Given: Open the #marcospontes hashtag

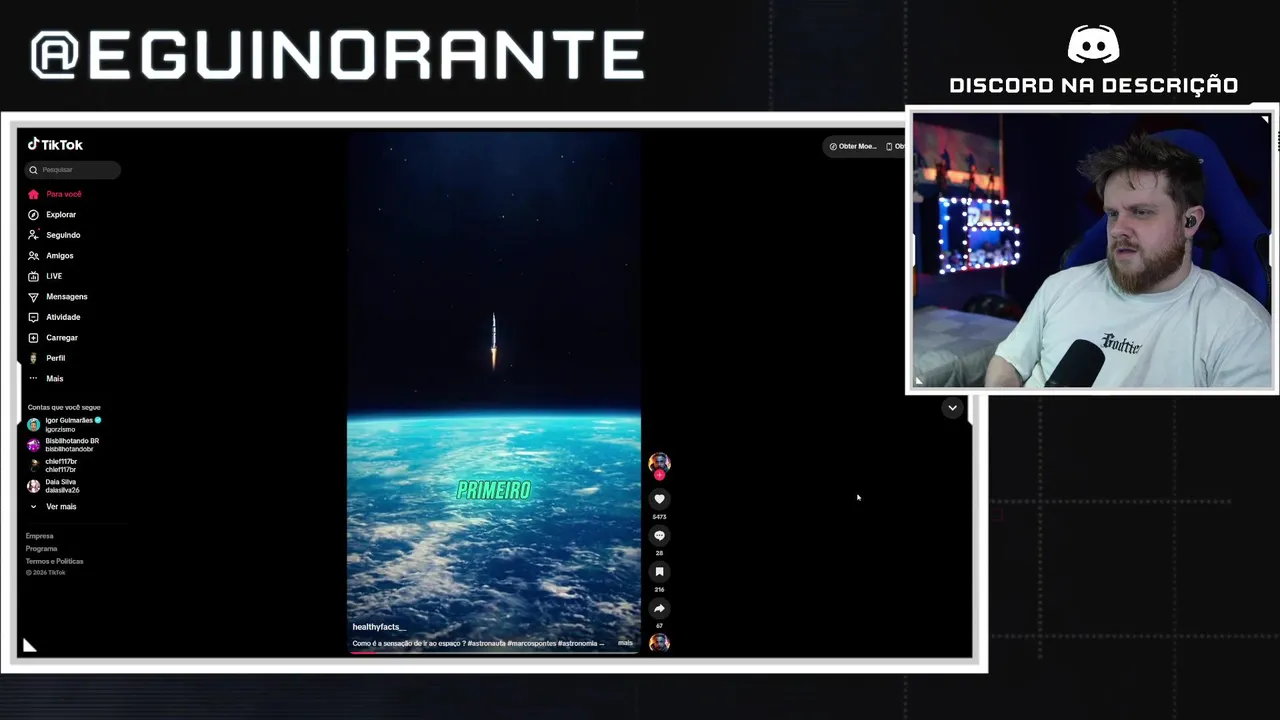Looking at the screenshot, I should [x=531, y=644].
